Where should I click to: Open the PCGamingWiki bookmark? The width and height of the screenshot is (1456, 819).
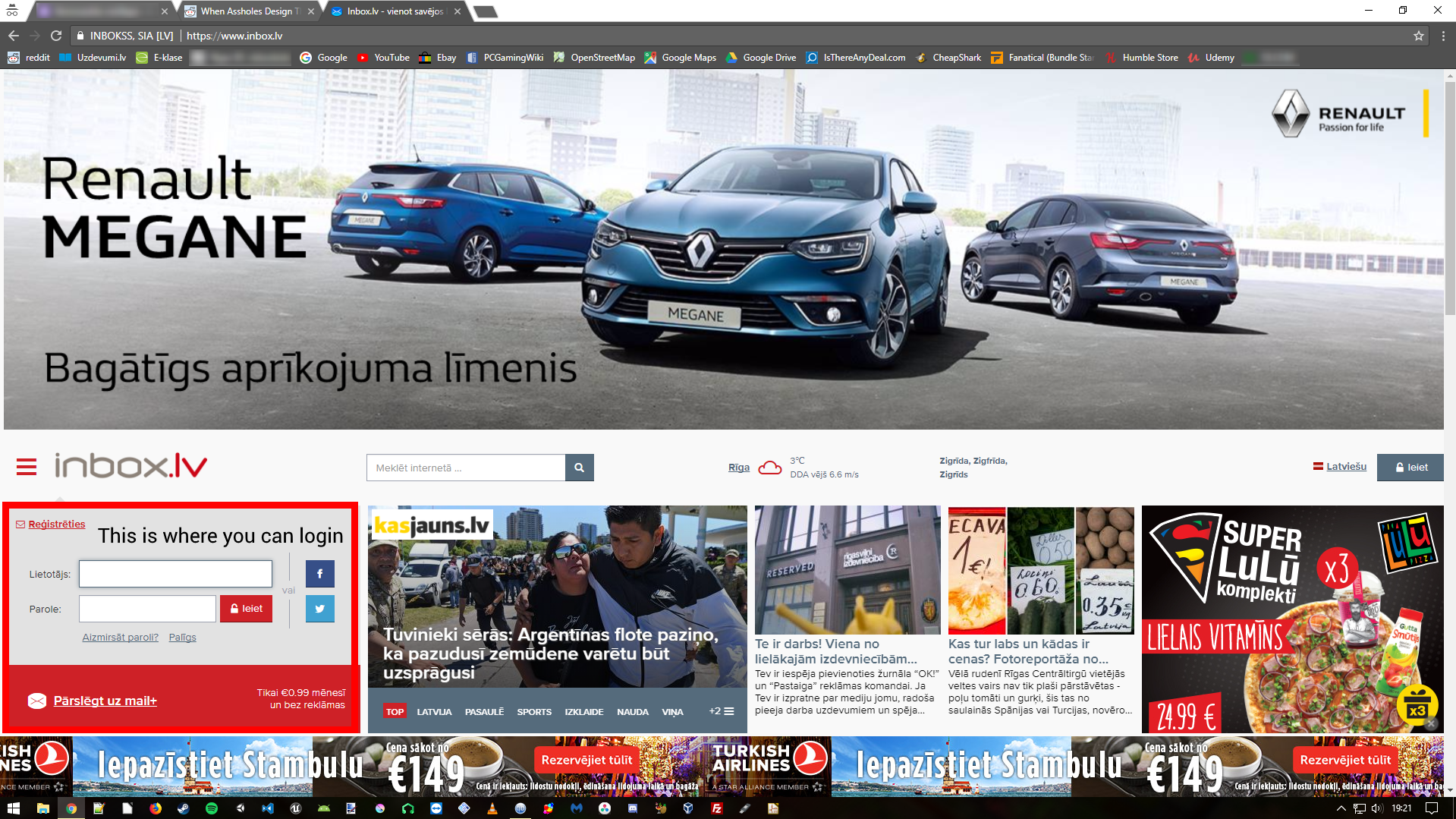pos(505,58)
